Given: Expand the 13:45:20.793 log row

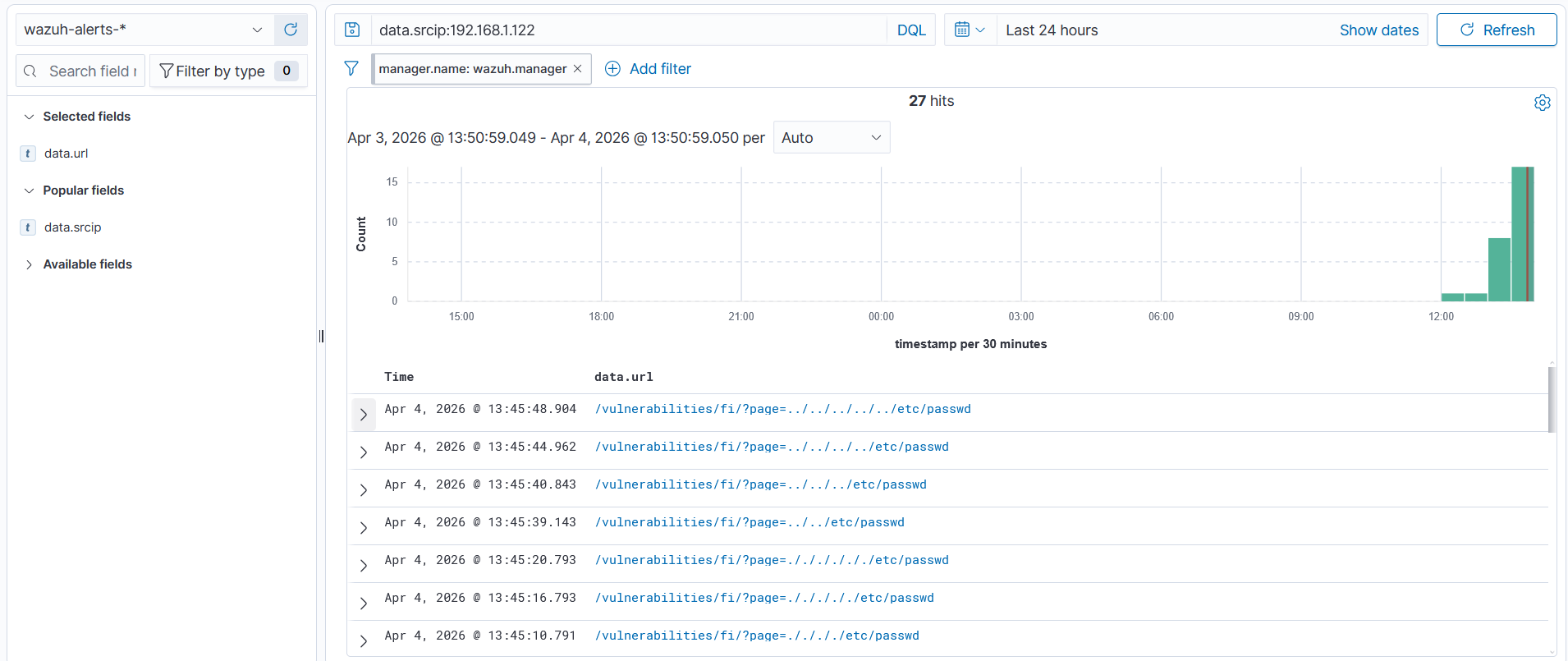Looking at the screenshot, I should coord(364,566).
